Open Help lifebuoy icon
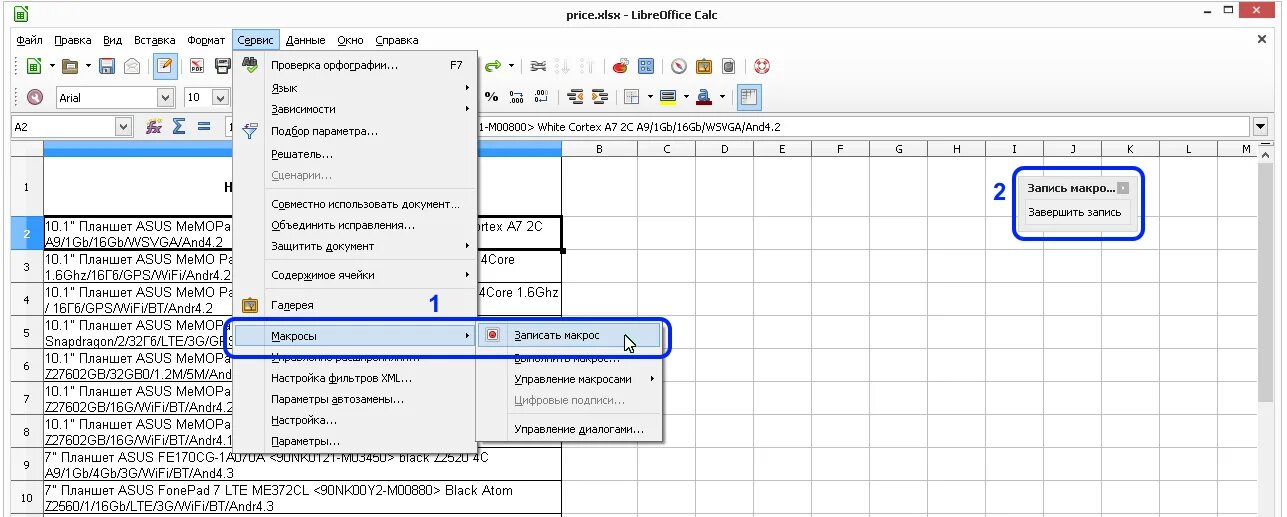The image size is (1287, 517). 762,67
